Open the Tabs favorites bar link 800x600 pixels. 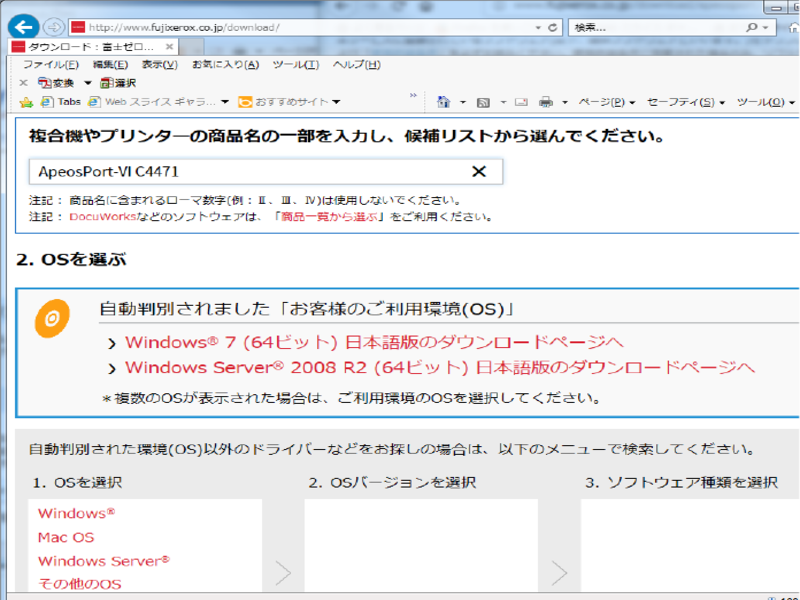61,102
